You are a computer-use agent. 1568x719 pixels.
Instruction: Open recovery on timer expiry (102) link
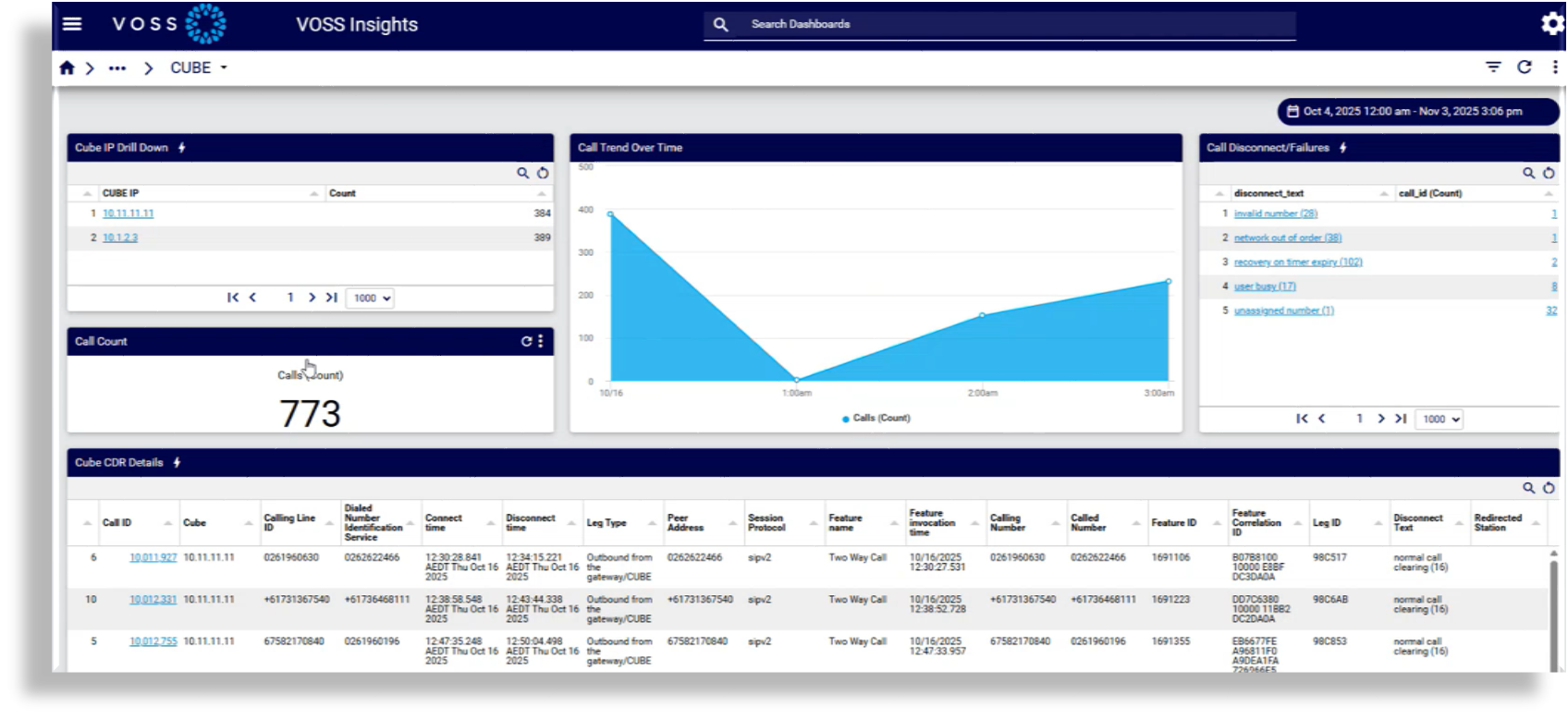click(x=1298, y=262)
